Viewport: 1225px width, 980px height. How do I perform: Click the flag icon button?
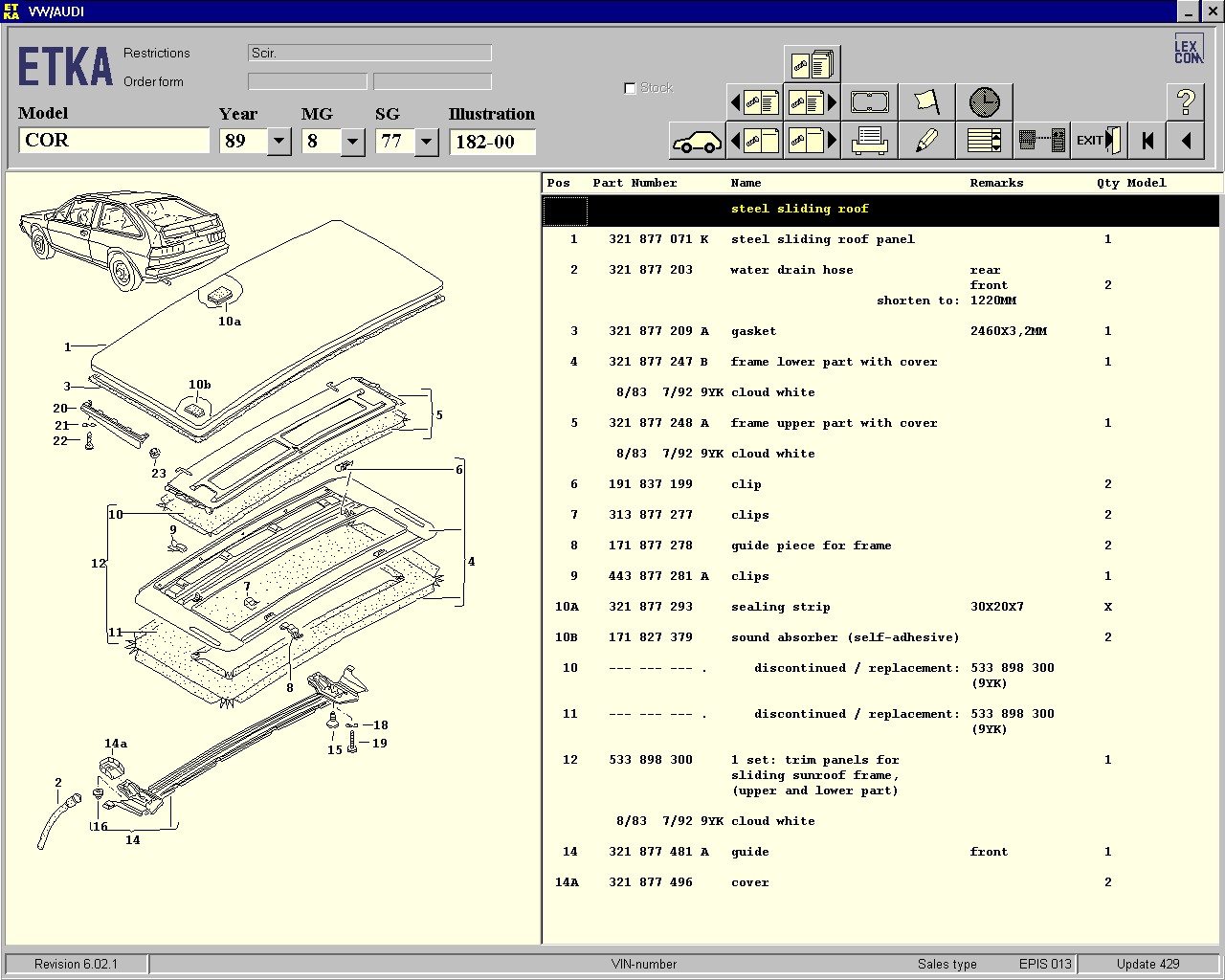(926, 101)
